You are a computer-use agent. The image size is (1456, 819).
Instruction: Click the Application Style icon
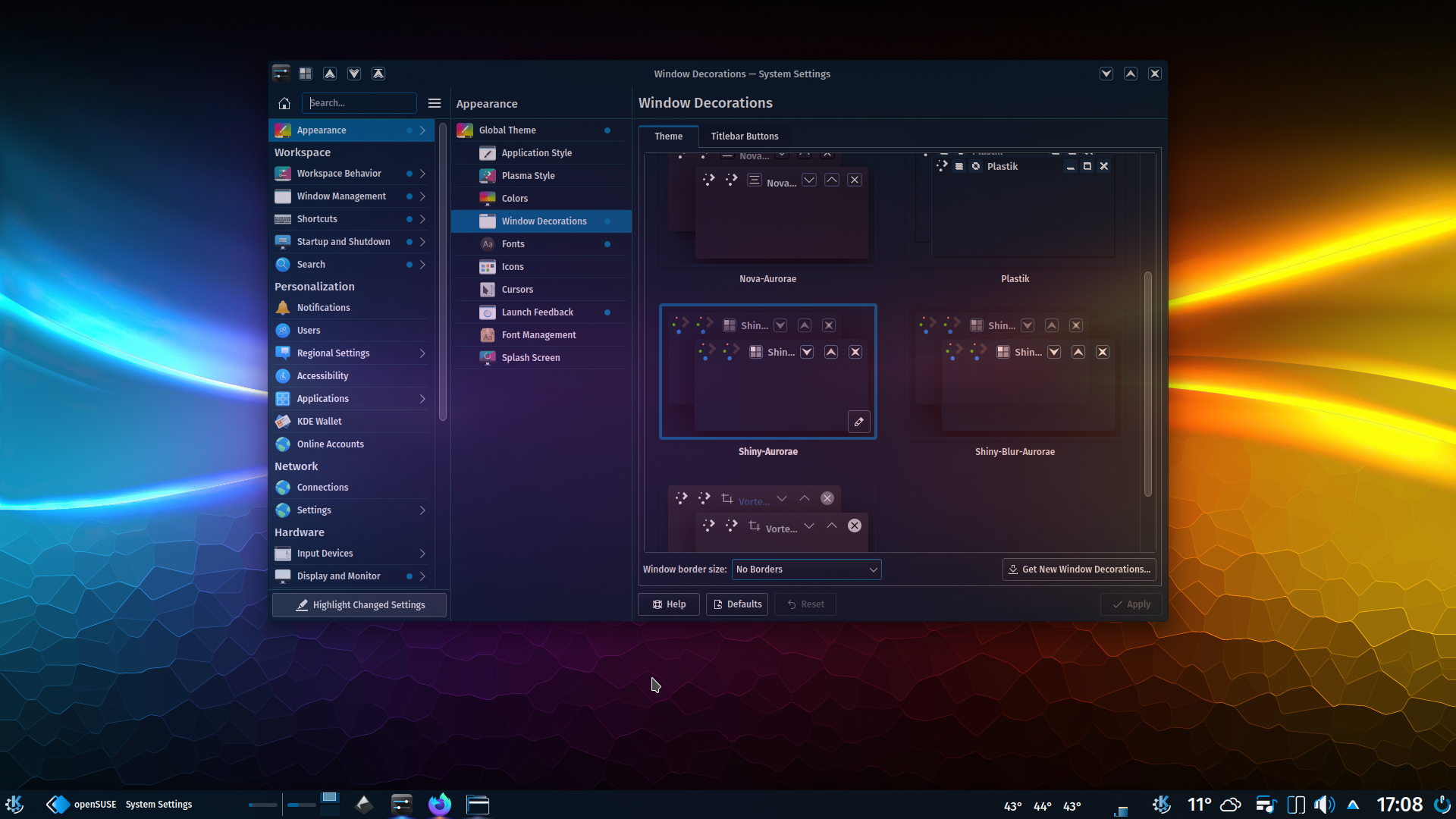coord(488,153)
